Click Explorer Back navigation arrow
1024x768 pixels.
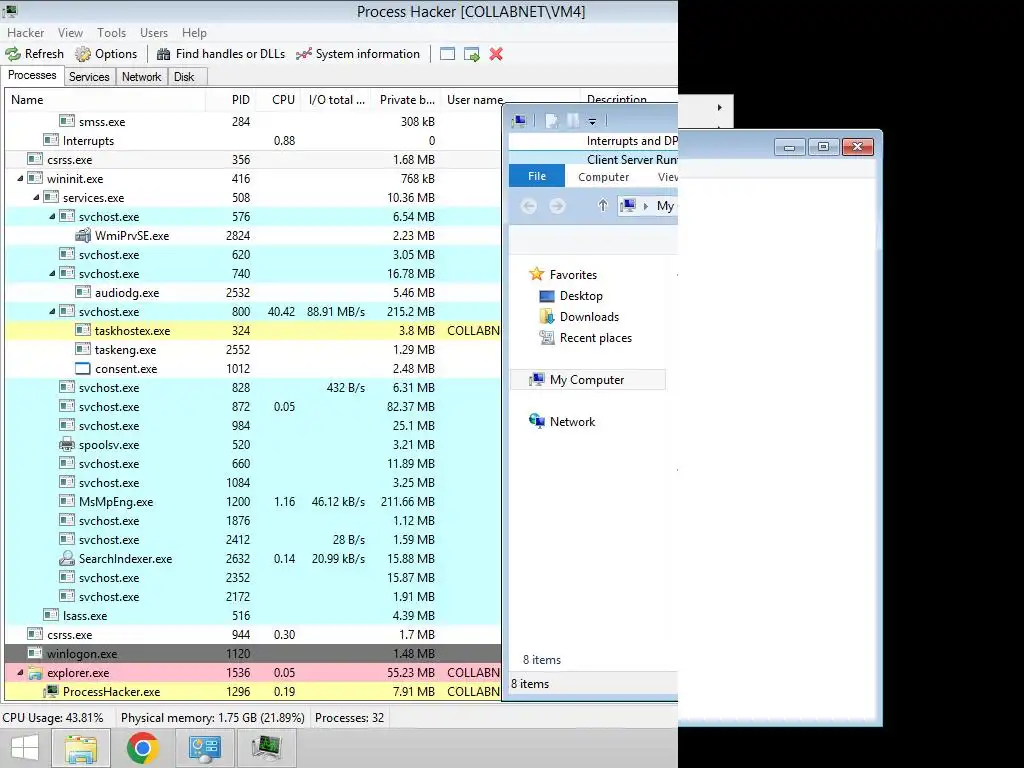[x=529, y=206]
